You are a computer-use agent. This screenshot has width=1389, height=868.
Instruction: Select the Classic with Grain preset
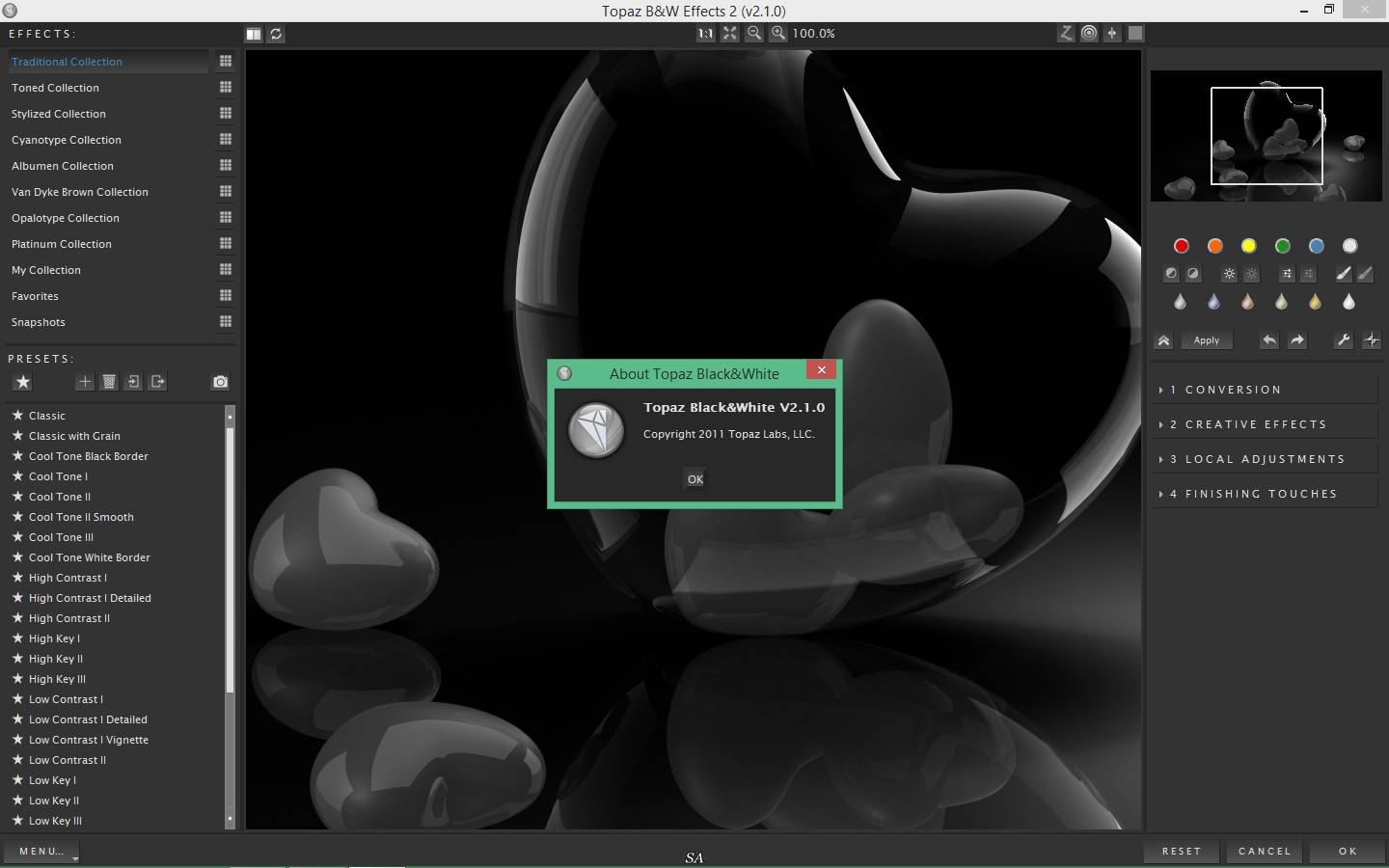pyautogui.click(x=74, y=436)
